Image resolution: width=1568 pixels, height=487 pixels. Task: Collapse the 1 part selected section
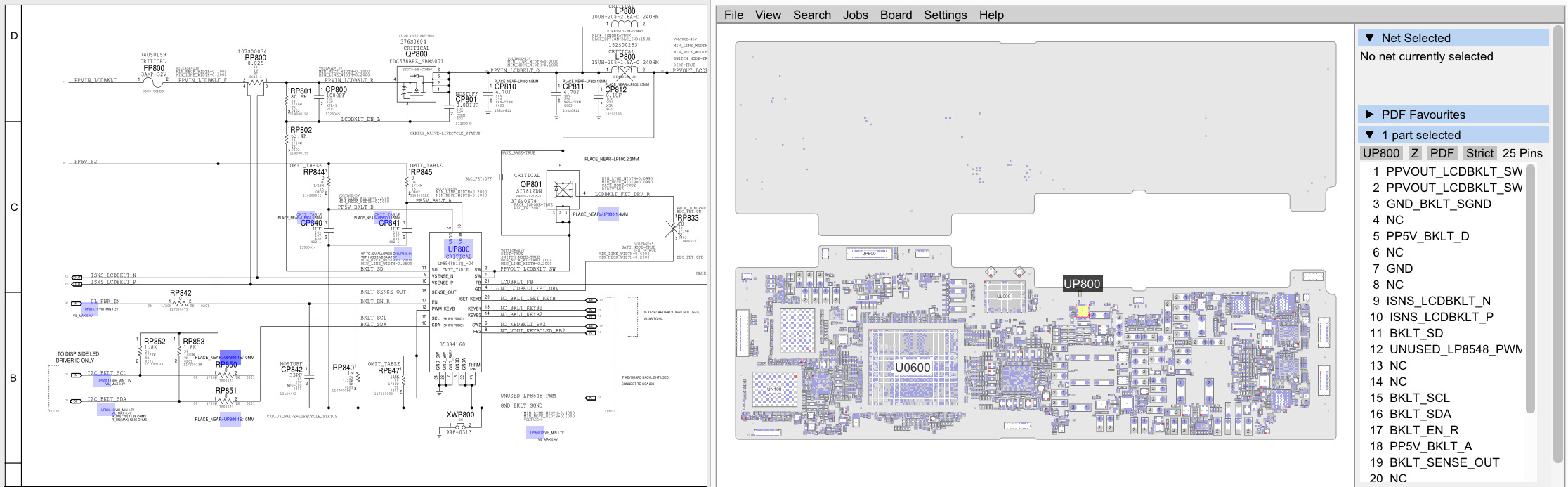pos(1370,135)
